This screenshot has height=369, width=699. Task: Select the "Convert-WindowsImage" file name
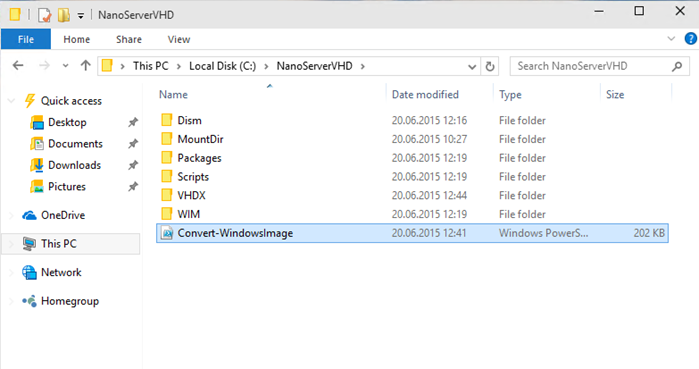click(x=235, y=233)
